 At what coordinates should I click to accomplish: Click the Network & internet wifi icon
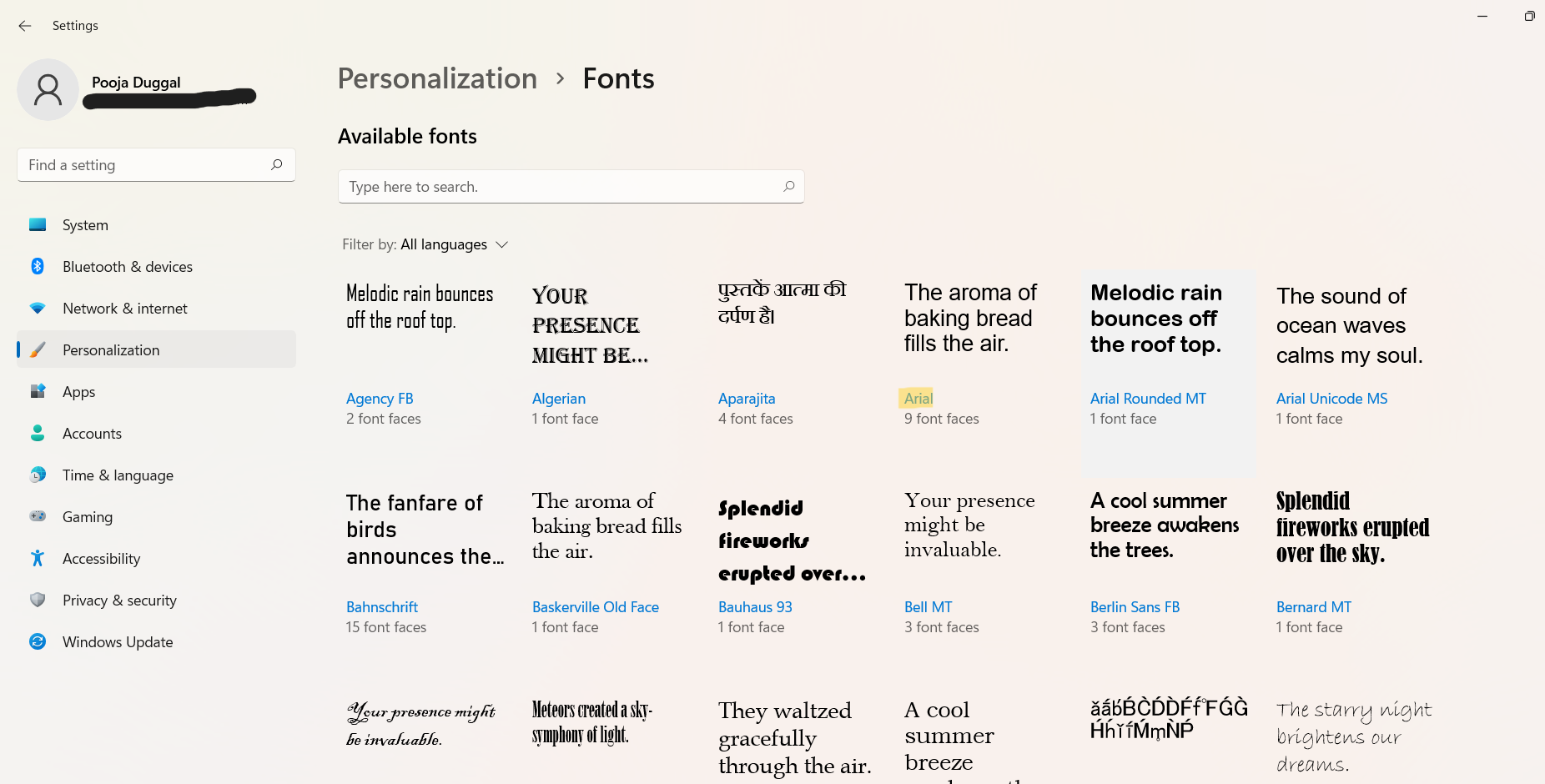pyautogui.click(x=38, y=308)
